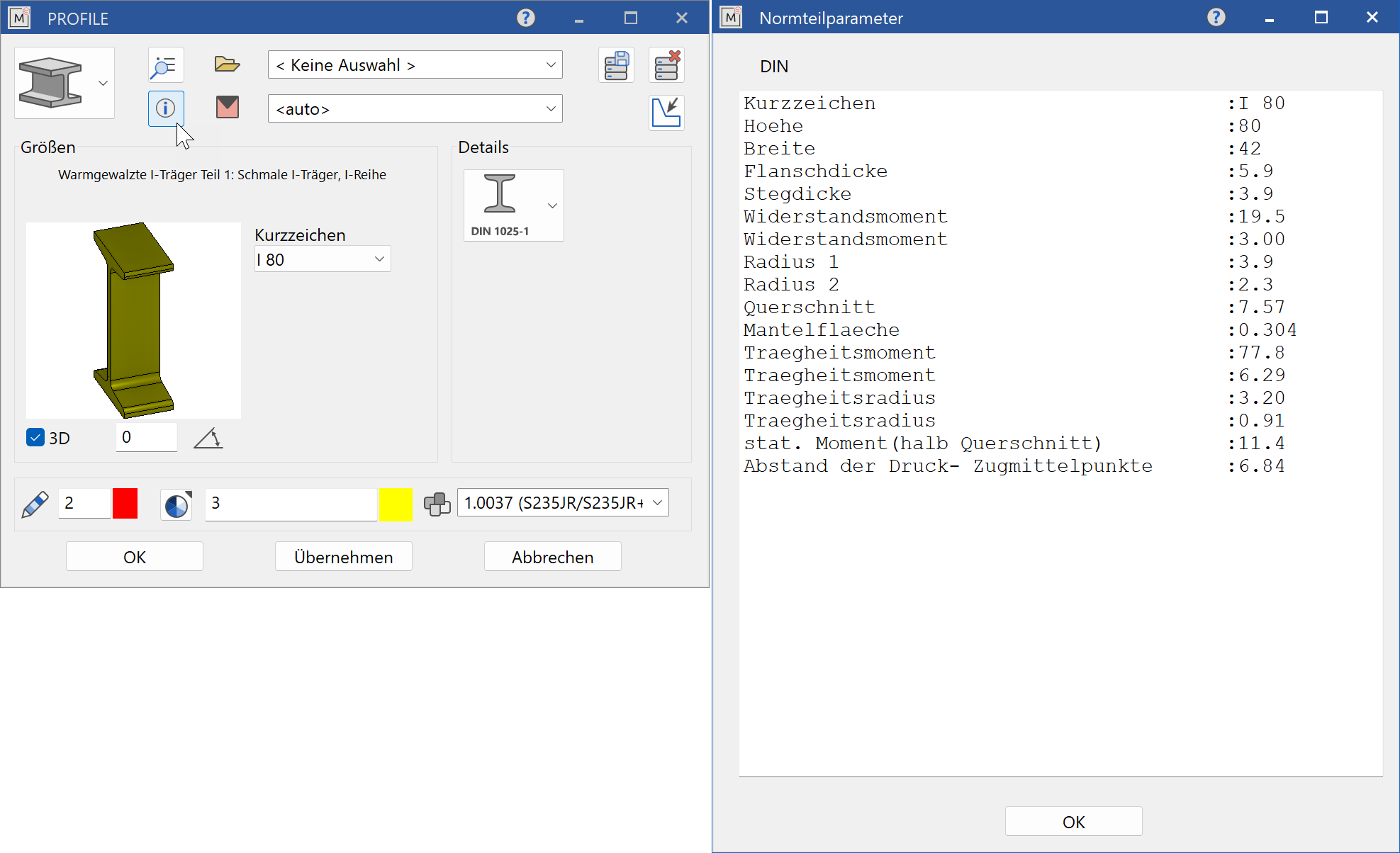The height and width of the screenshot is (853, 1400).
Task: Click the pen number field showing 2
Action: pos(84,504)
